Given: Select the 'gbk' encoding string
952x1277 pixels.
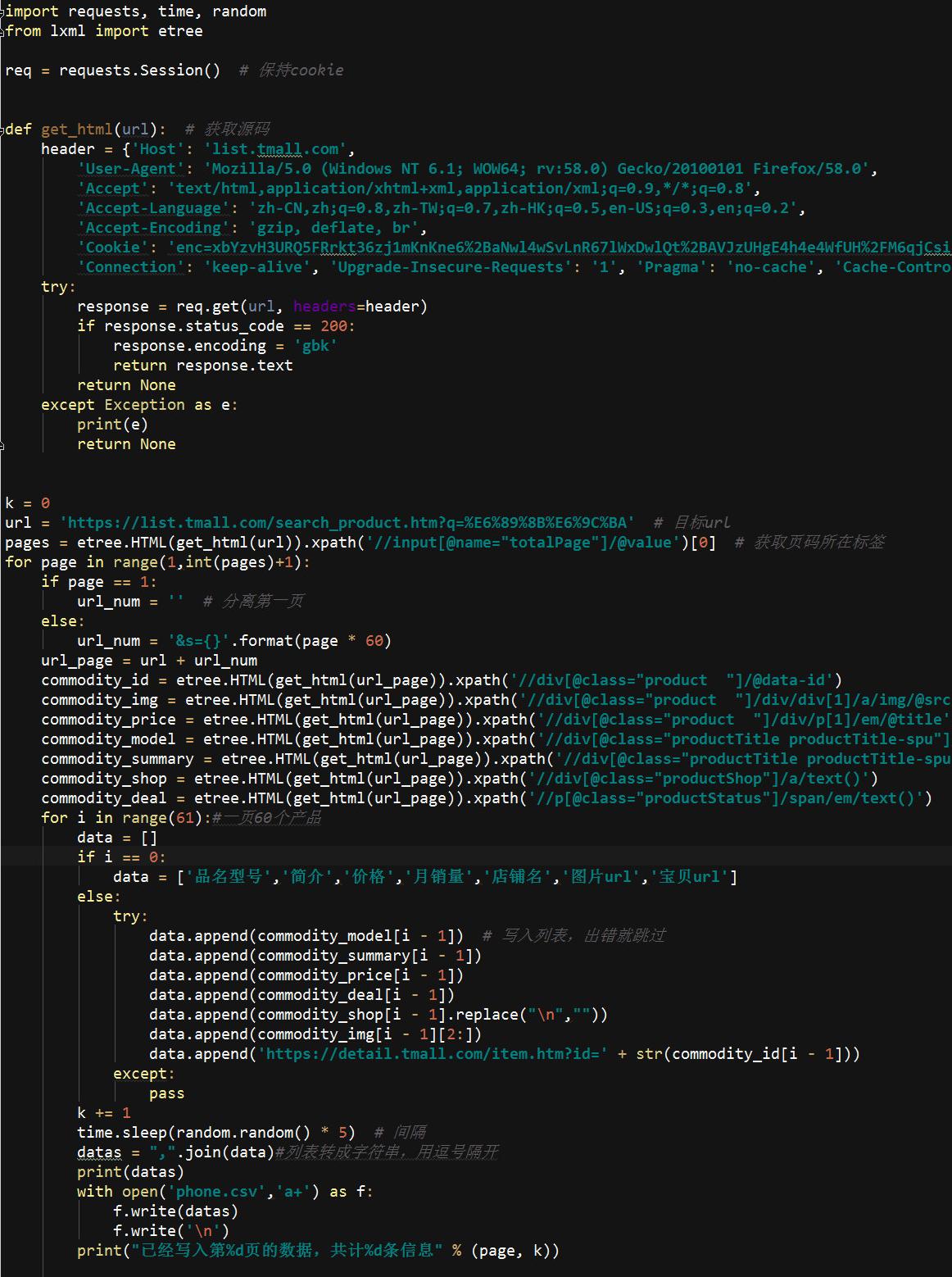Looking at the screenshot, I should click(x=315, y=346).
